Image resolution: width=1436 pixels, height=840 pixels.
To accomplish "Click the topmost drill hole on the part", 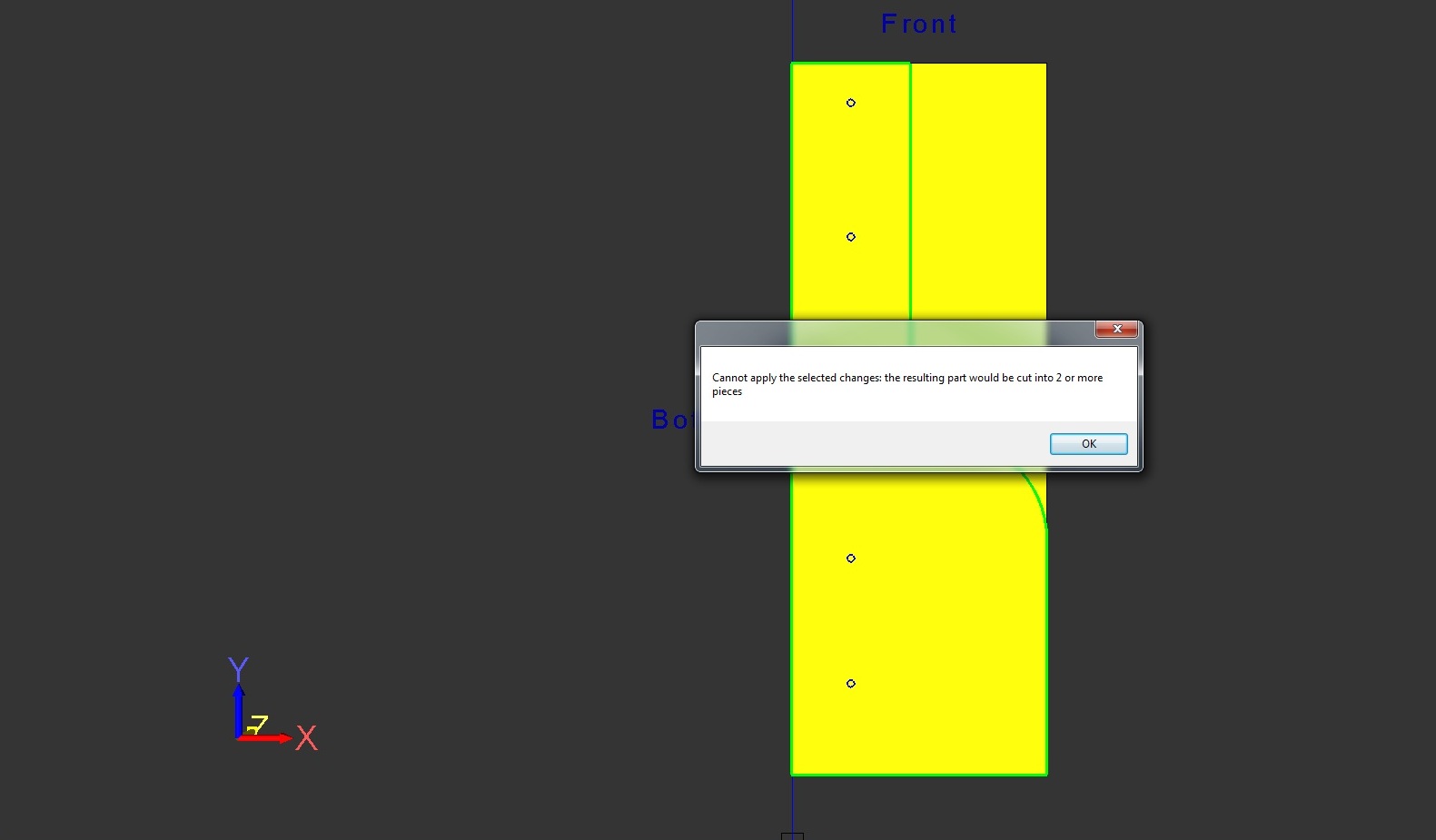I will pyautogui.click(x=851, y=103).
